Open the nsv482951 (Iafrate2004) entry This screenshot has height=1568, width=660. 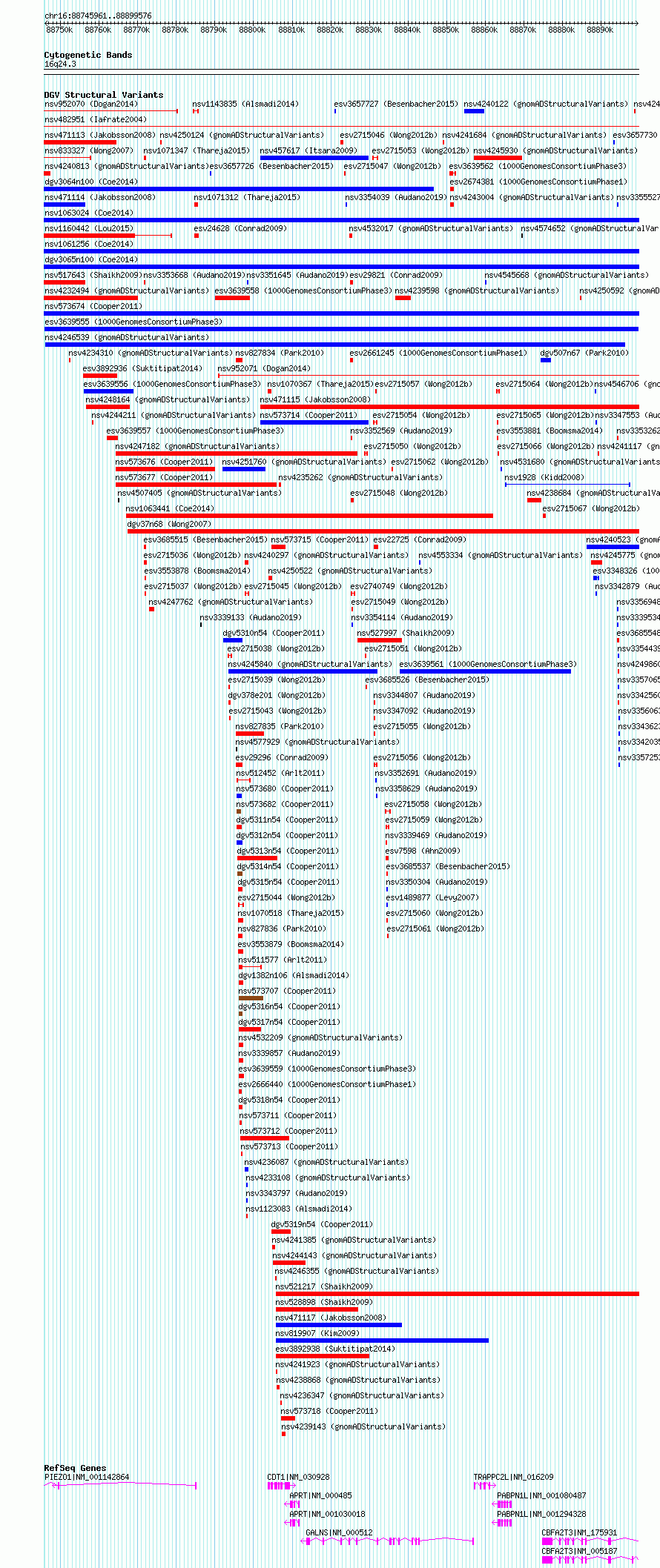coord(95,119)
